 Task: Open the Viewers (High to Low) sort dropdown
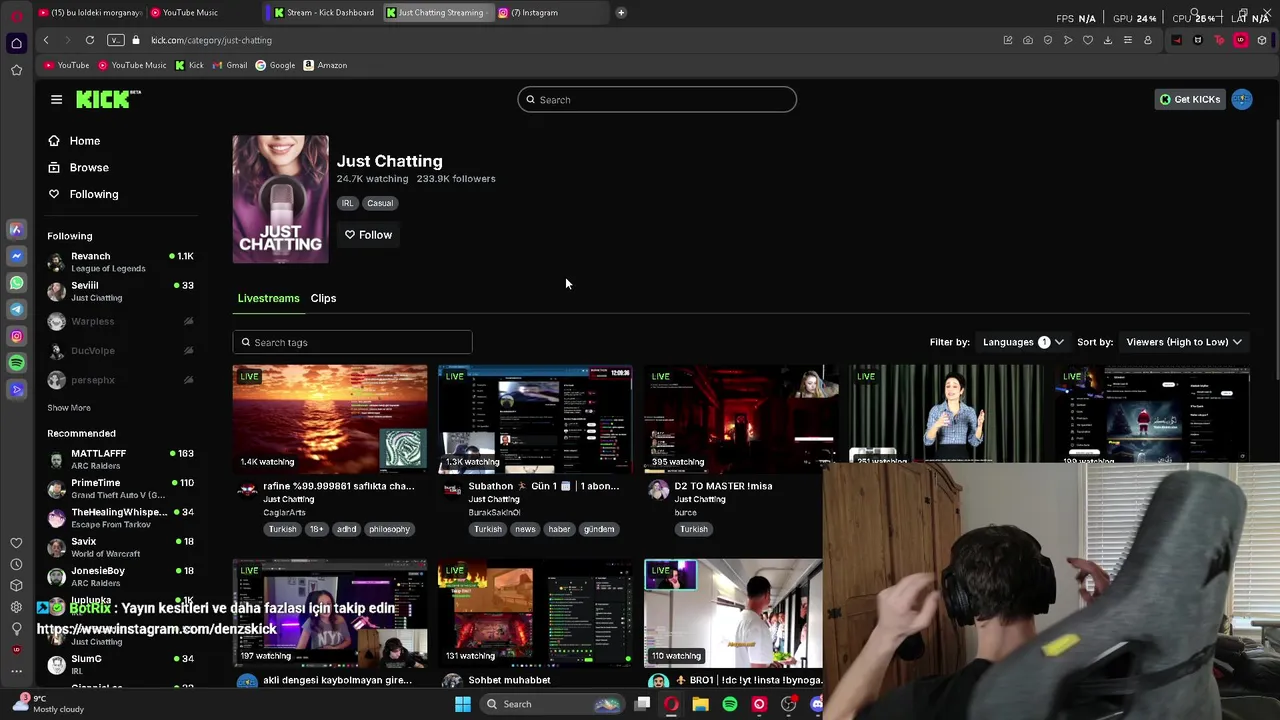tap(1184, 342)
